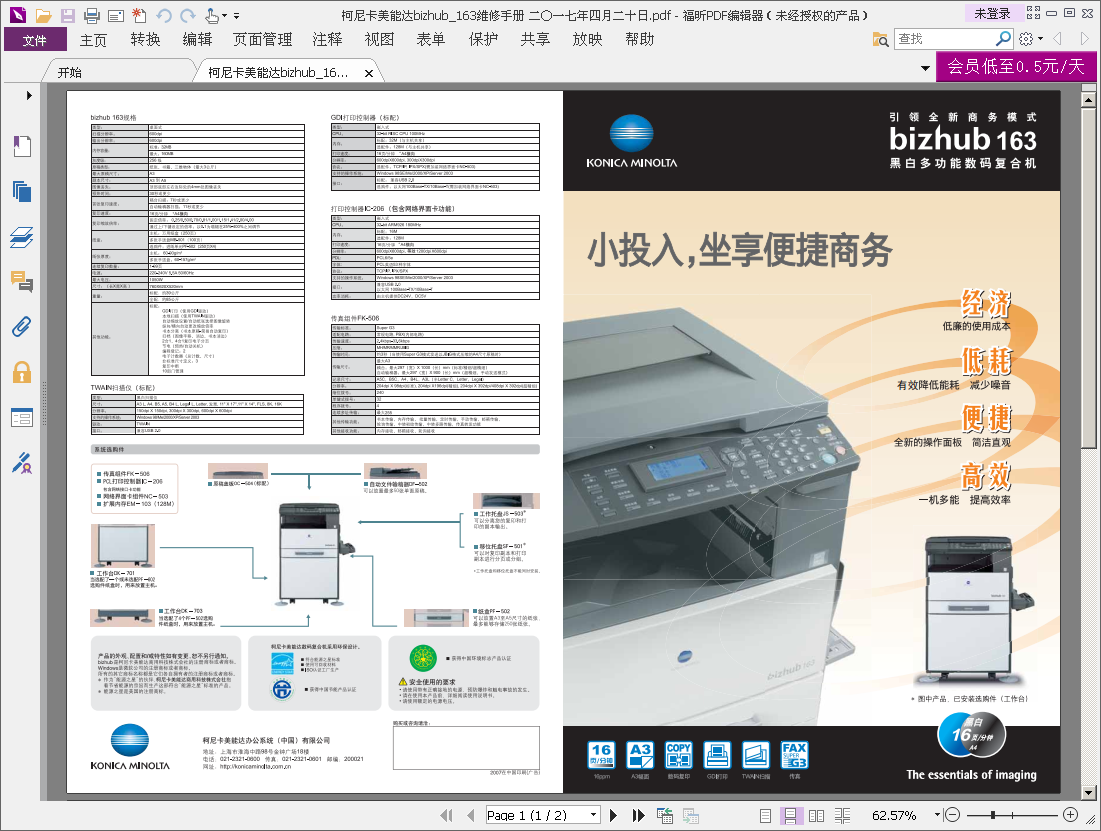Click the Undo arrow icon
The width and height of the screenshot is (1101, 831).
coord(164,15)
